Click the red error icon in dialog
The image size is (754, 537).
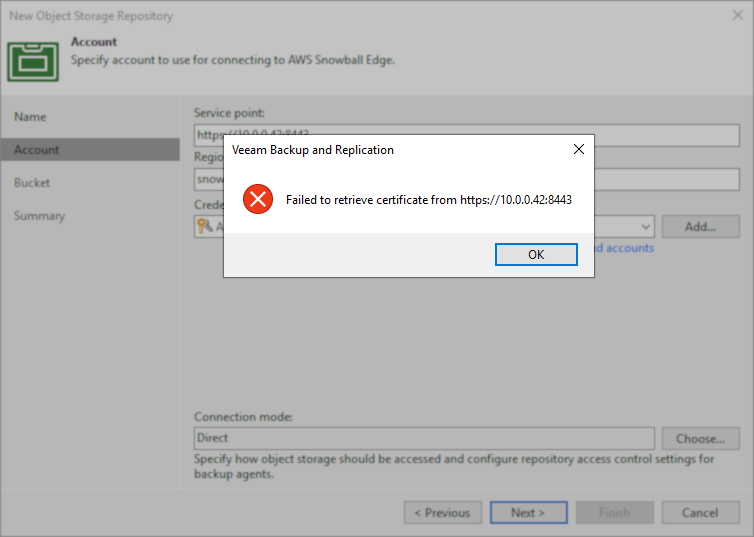[x=258, y=199]
